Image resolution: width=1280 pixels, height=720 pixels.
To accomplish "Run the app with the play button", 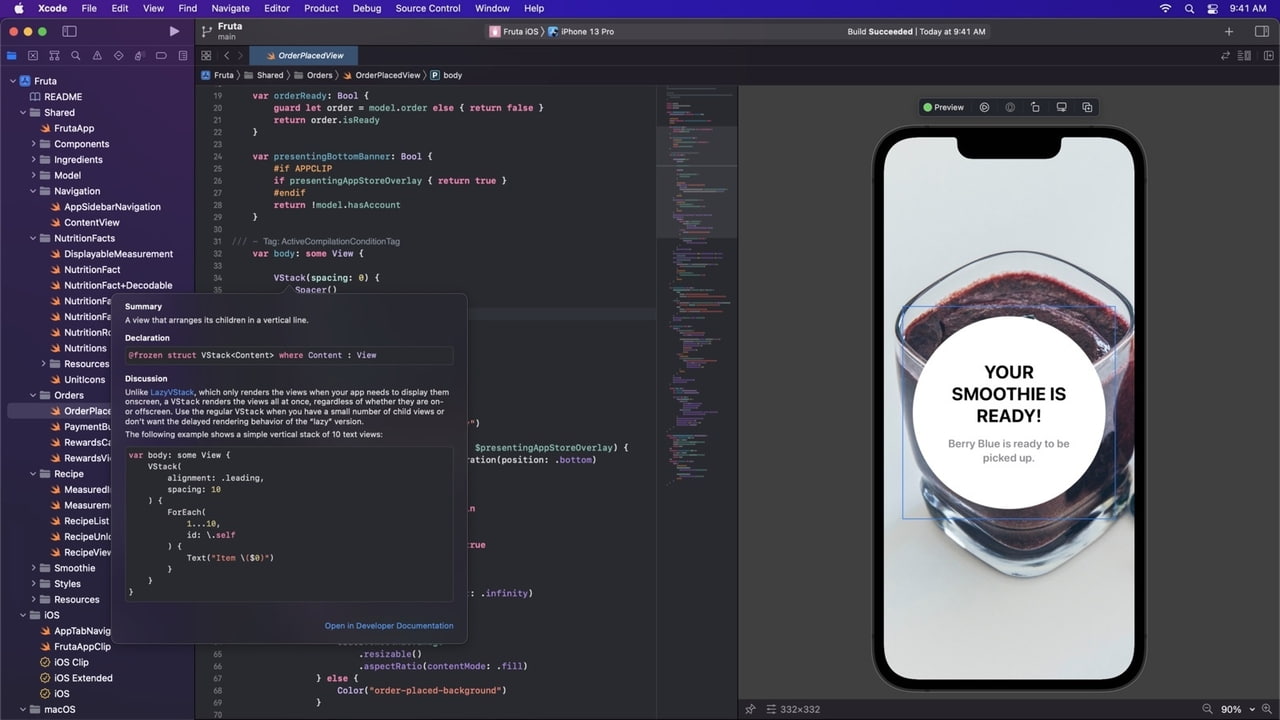I will tap(174, 31).
